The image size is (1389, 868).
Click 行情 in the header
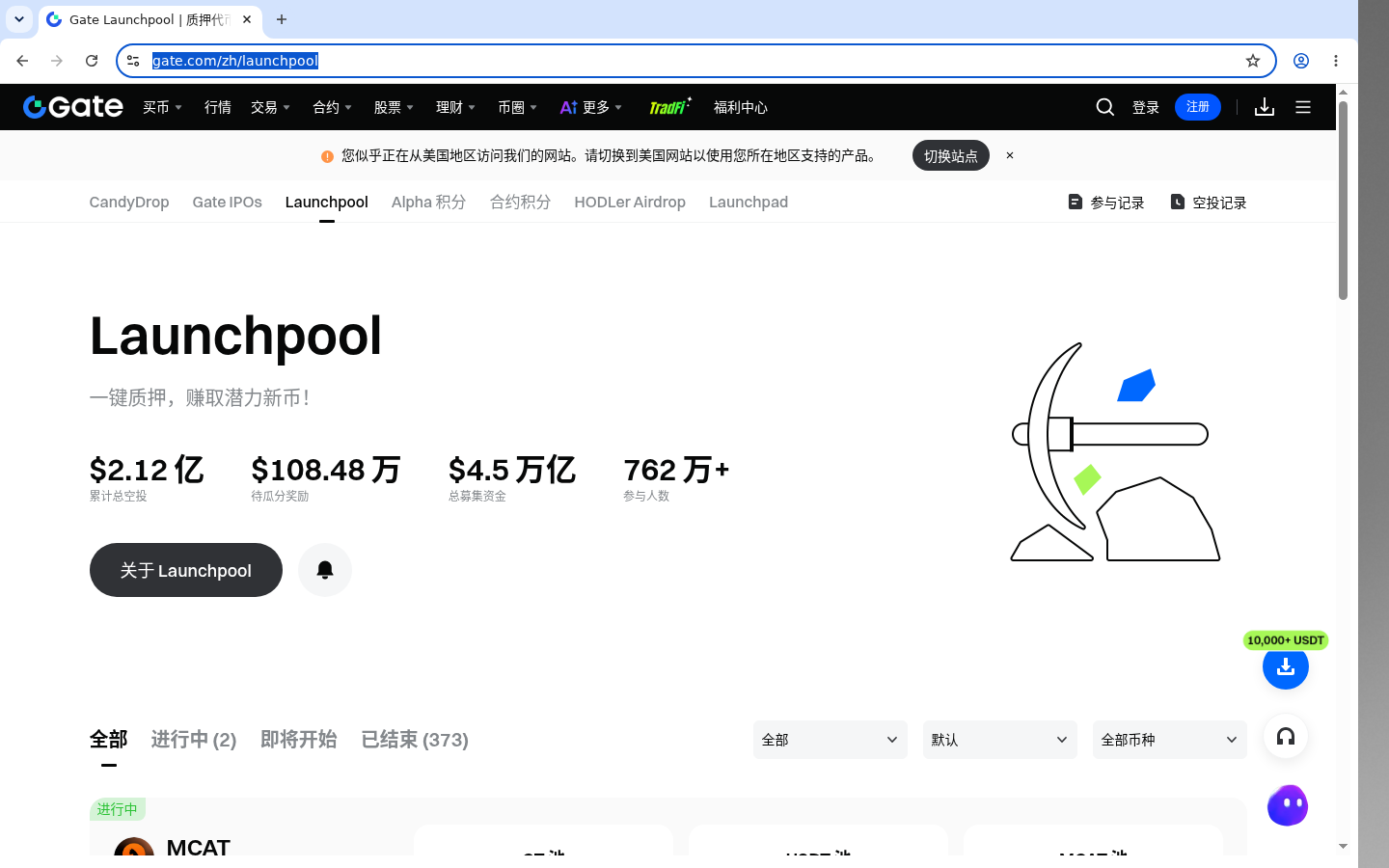click(218, 107)
